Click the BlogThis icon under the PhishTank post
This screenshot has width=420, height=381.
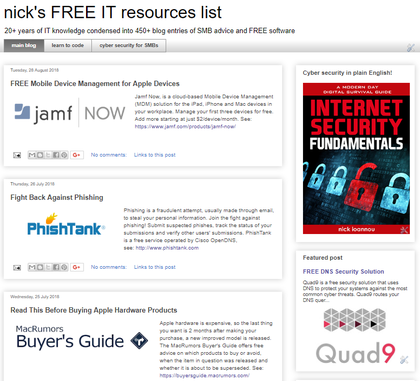40,267
